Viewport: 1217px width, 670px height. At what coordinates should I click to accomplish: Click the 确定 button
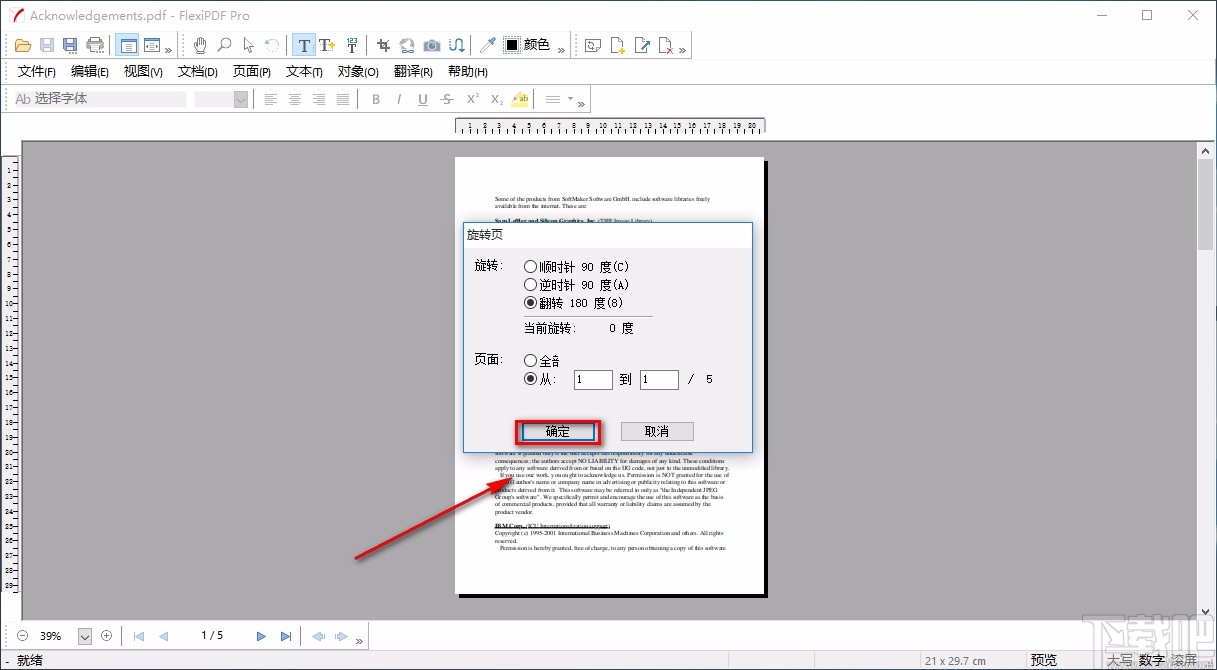coord(558,432)
